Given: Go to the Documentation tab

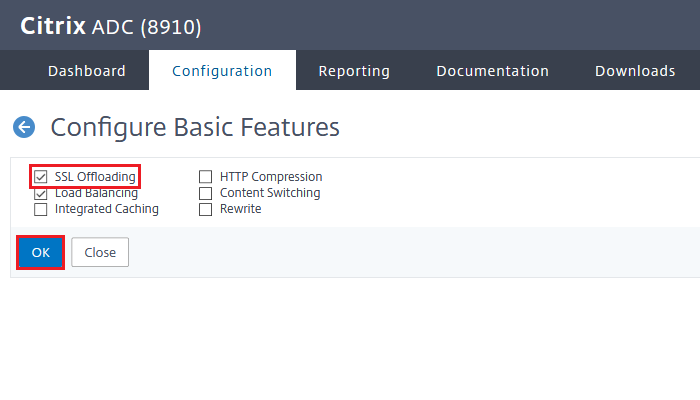Looking at the screenshot, I should [x=492, y=71].
